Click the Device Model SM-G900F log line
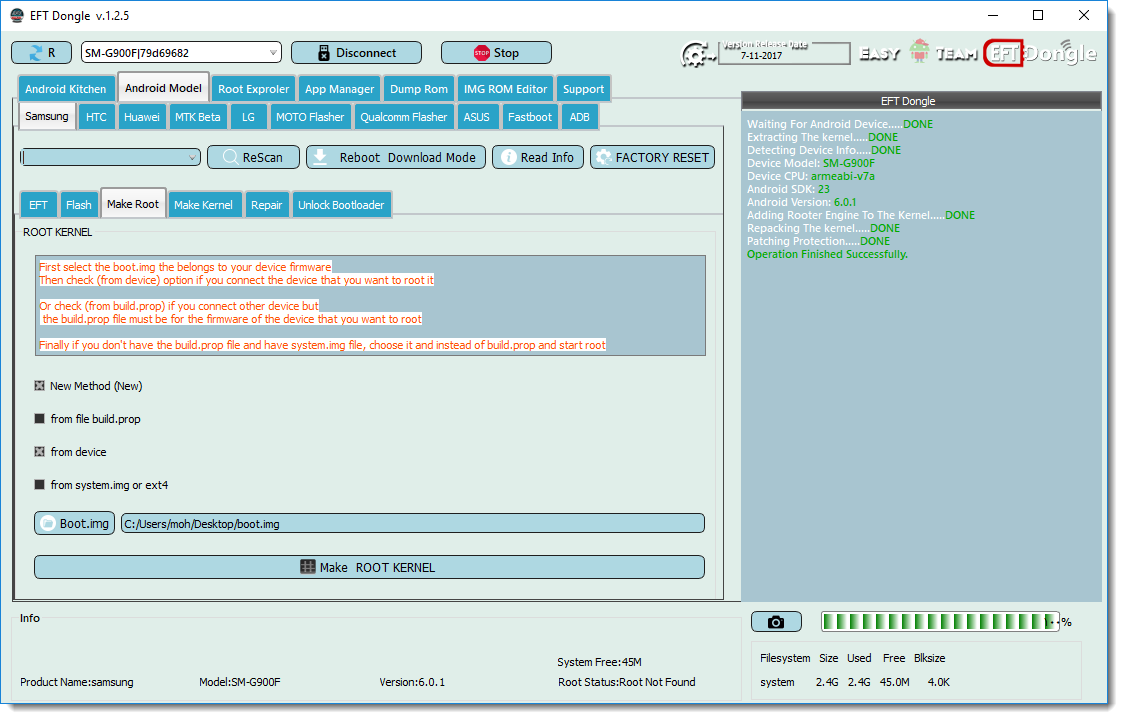This screenshot has width=1123, height=719. tap(811, 163)
